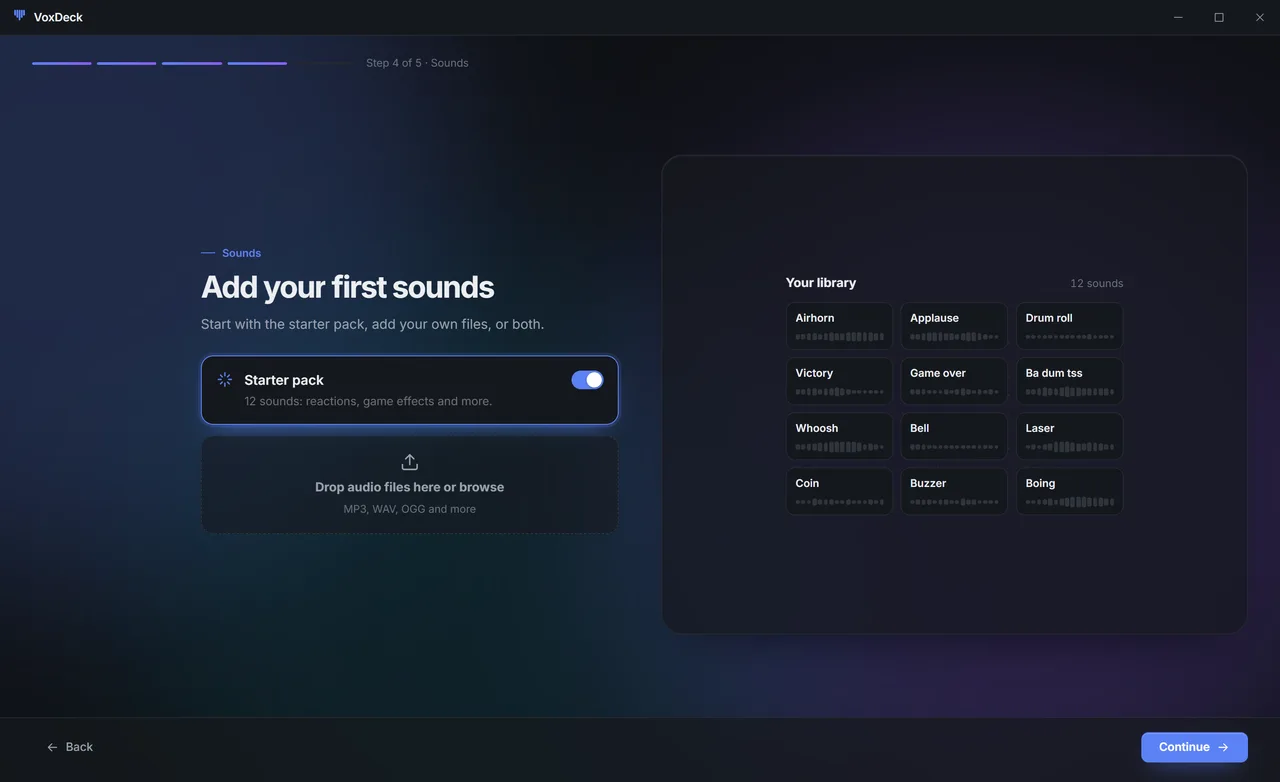Select the Laser sound card
Screen dimensions: 1280x782
click(x=1069, y=436)
